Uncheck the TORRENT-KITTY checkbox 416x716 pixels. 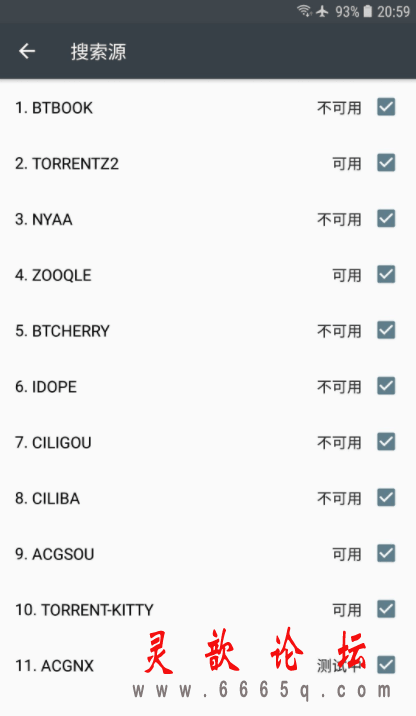click(x=386, y=609)
